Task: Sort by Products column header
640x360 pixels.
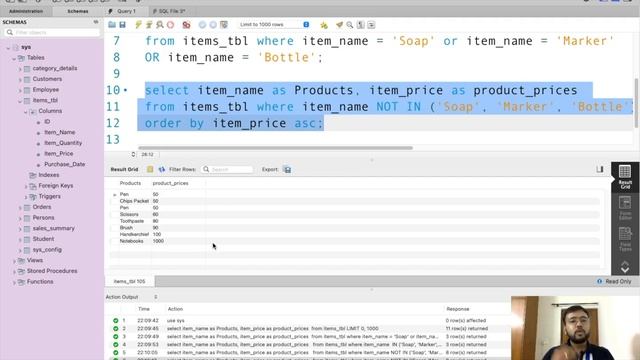Action: coord(130,183)
